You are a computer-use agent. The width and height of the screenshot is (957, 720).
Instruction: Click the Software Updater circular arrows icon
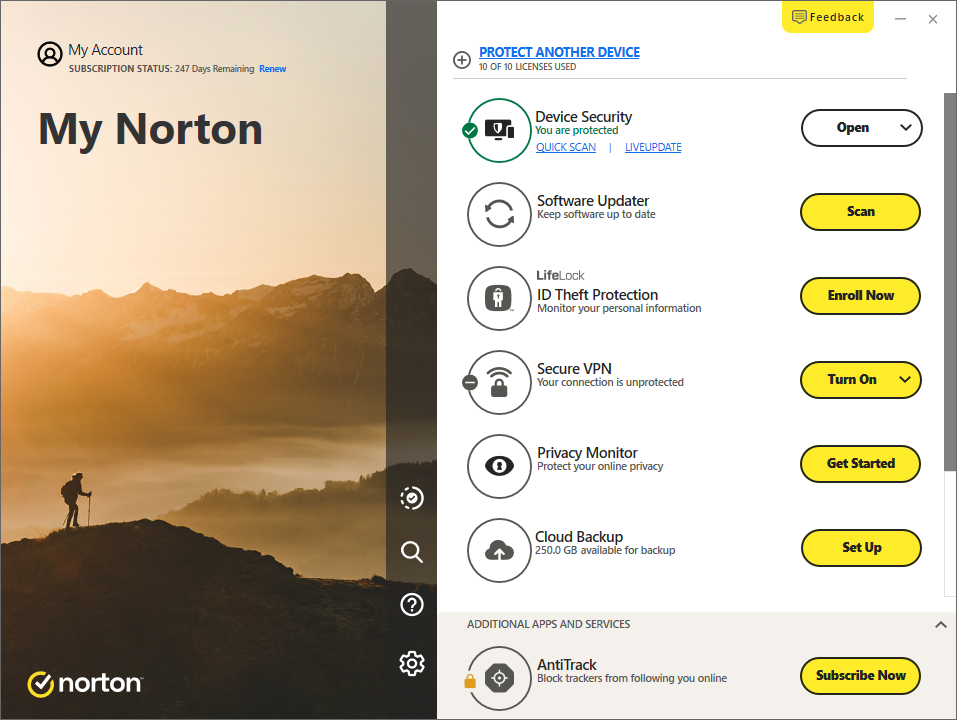[499, 214]
